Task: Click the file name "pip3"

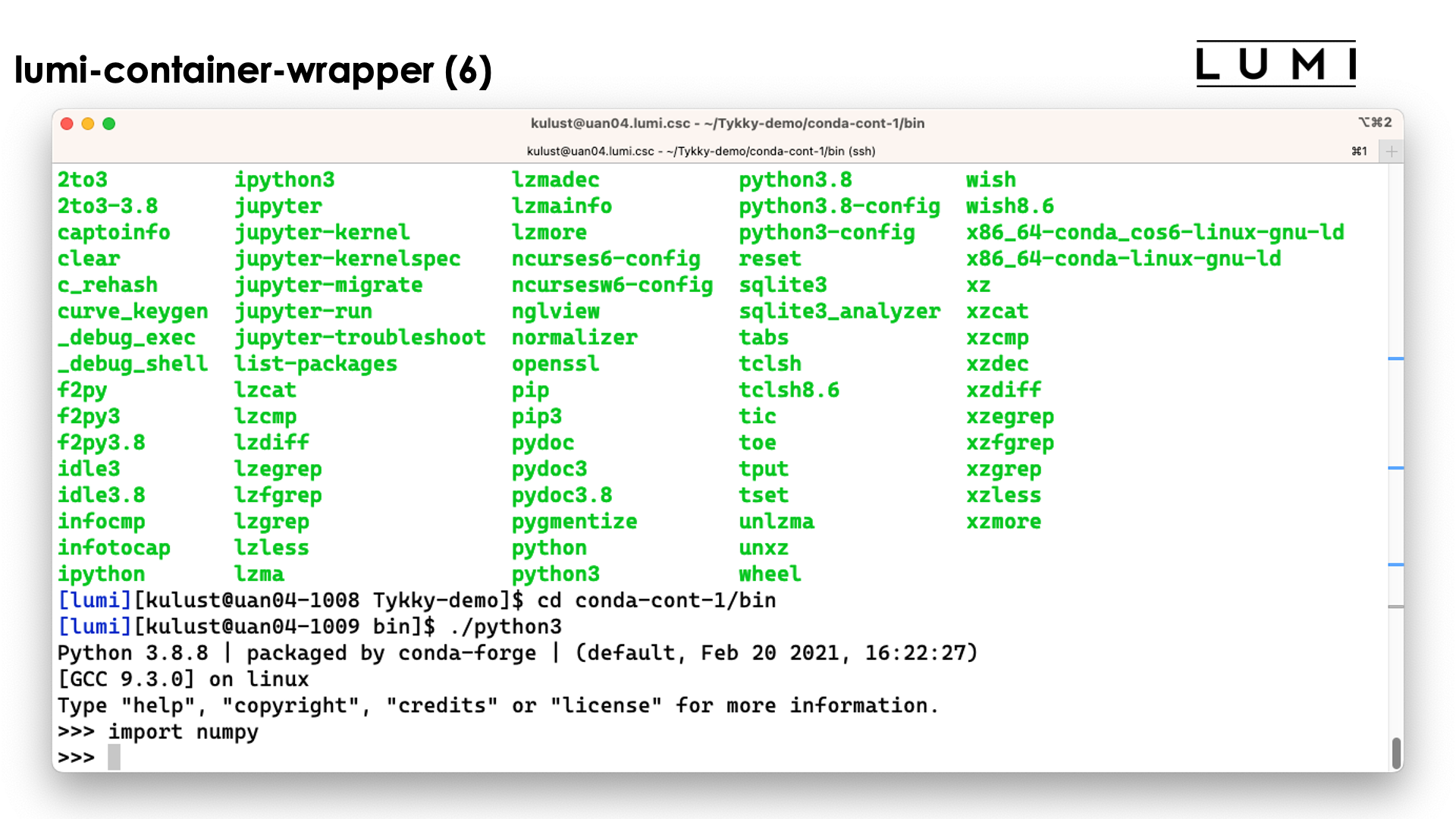Action: pyautogui.click(x=537, y=416)
